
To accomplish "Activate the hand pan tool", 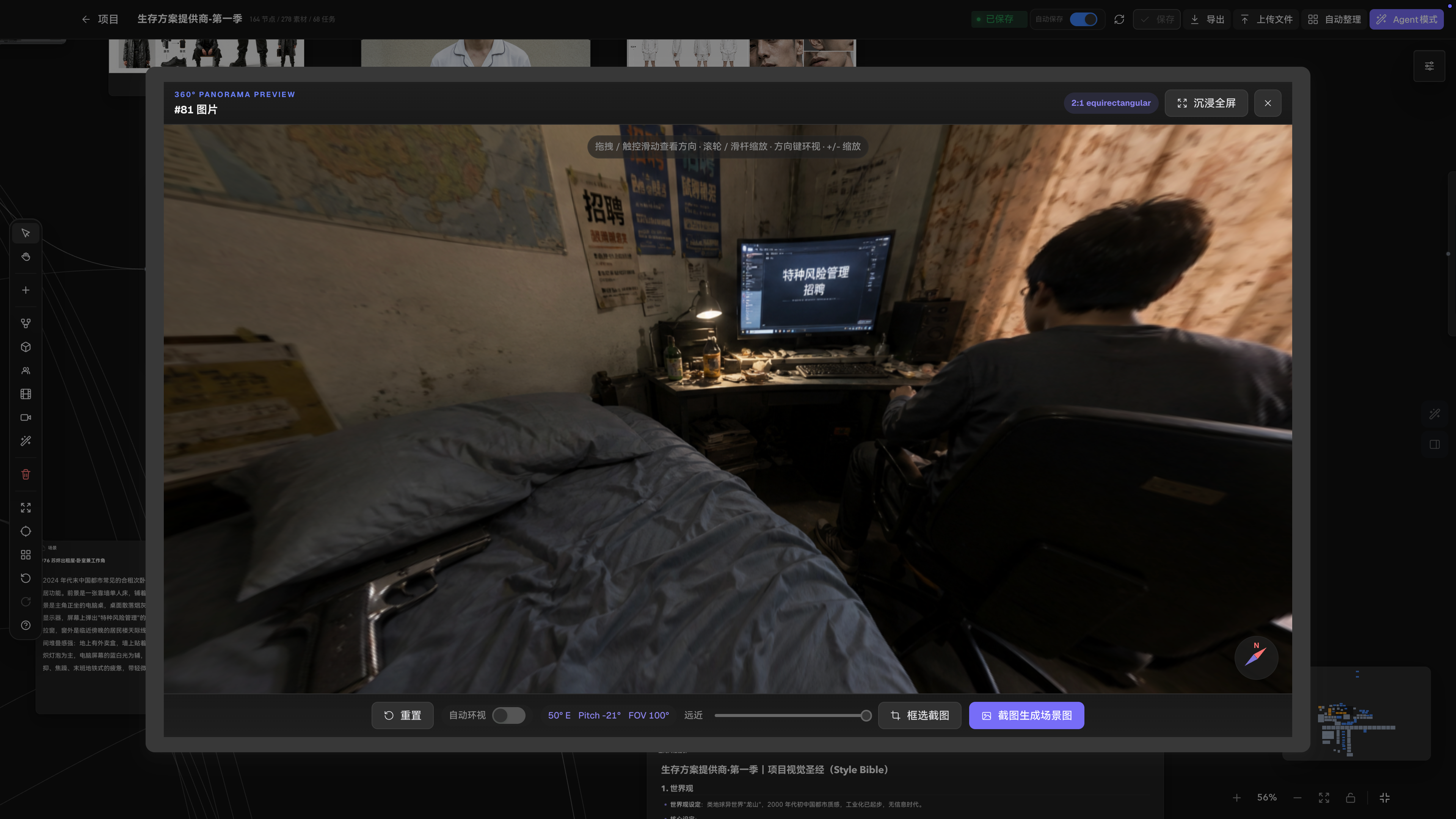I will coord(25,257).
